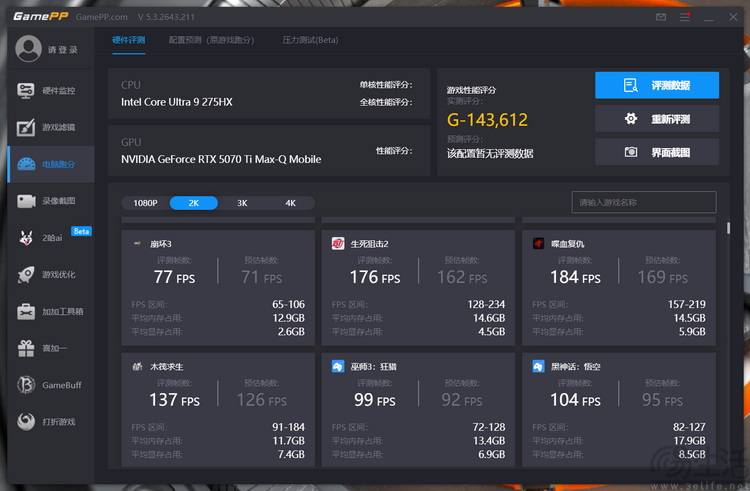This screenshot has width=750, height=491.
Task: Open 喜加一 gift box icon
Action: click(x=26, y=348)
